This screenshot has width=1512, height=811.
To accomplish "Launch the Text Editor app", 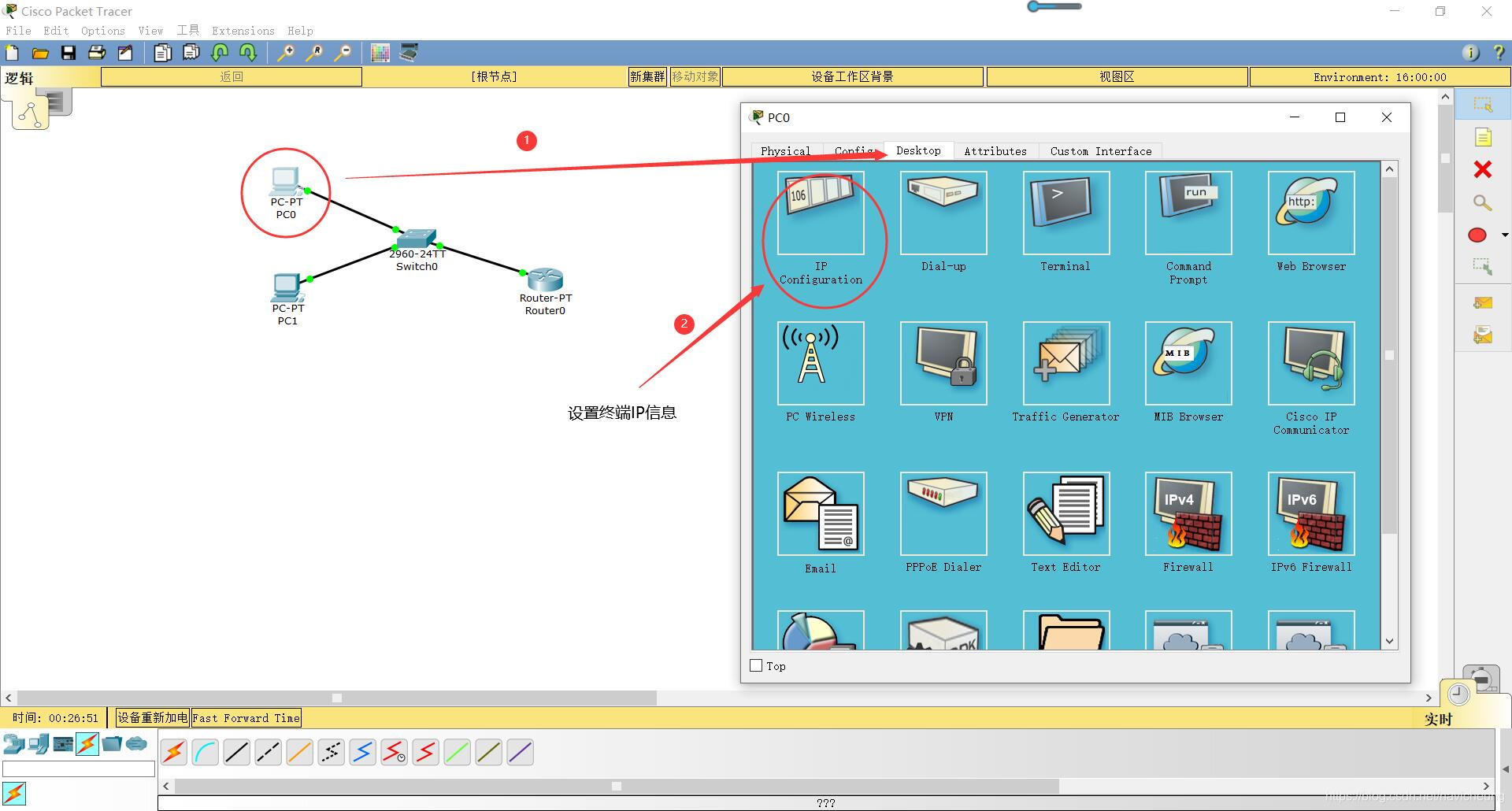I will click(1066, 513).
